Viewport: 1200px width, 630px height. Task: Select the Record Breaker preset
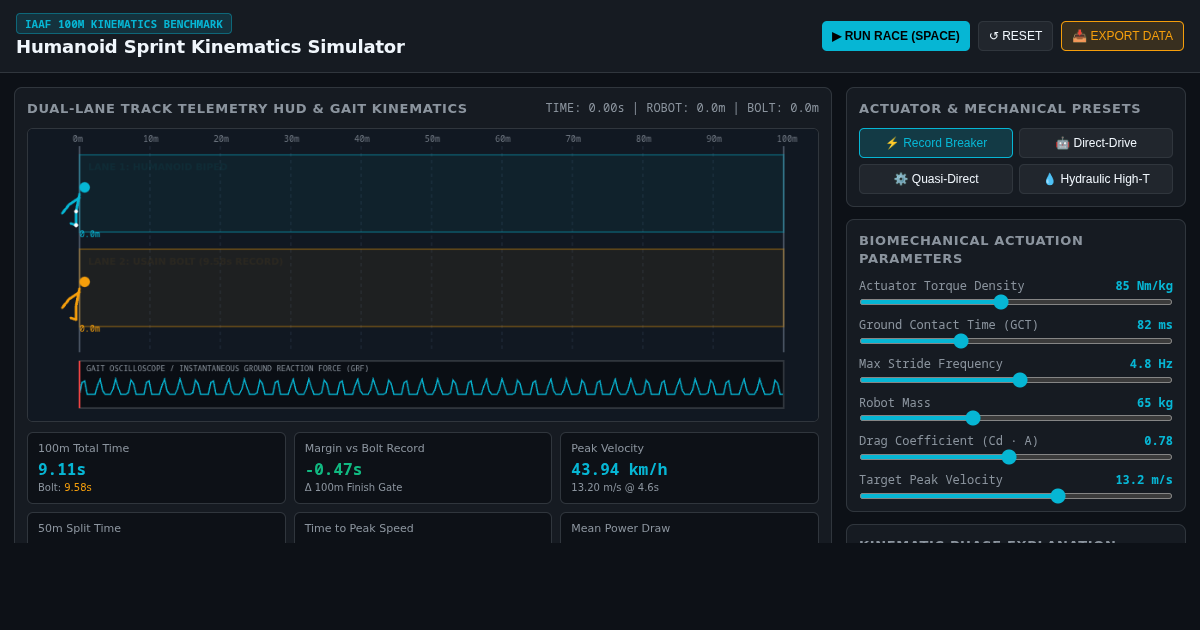click(x=936, y=143)
